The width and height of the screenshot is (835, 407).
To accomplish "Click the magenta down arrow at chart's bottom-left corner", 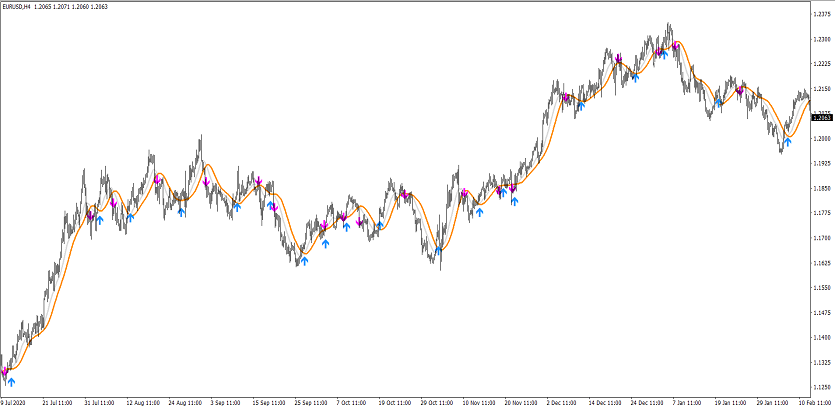I will point(4,371).
